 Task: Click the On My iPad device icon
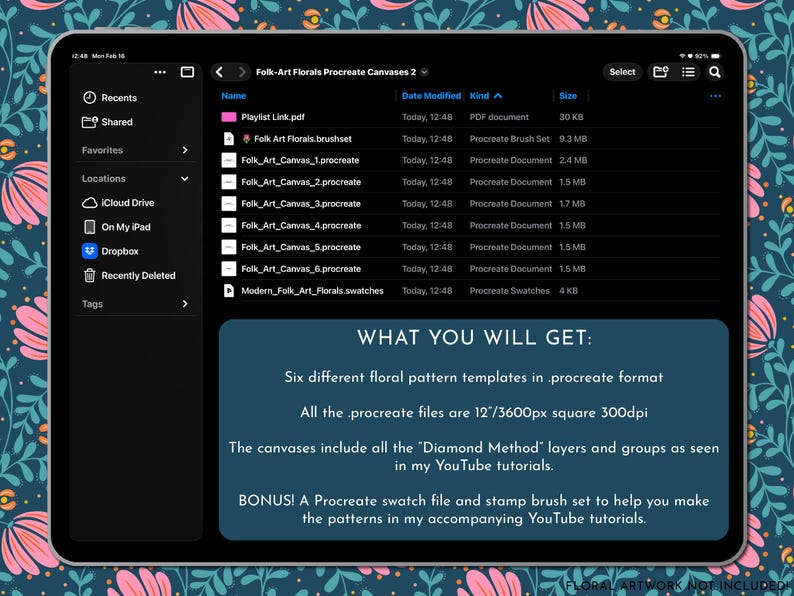[90, 227]
